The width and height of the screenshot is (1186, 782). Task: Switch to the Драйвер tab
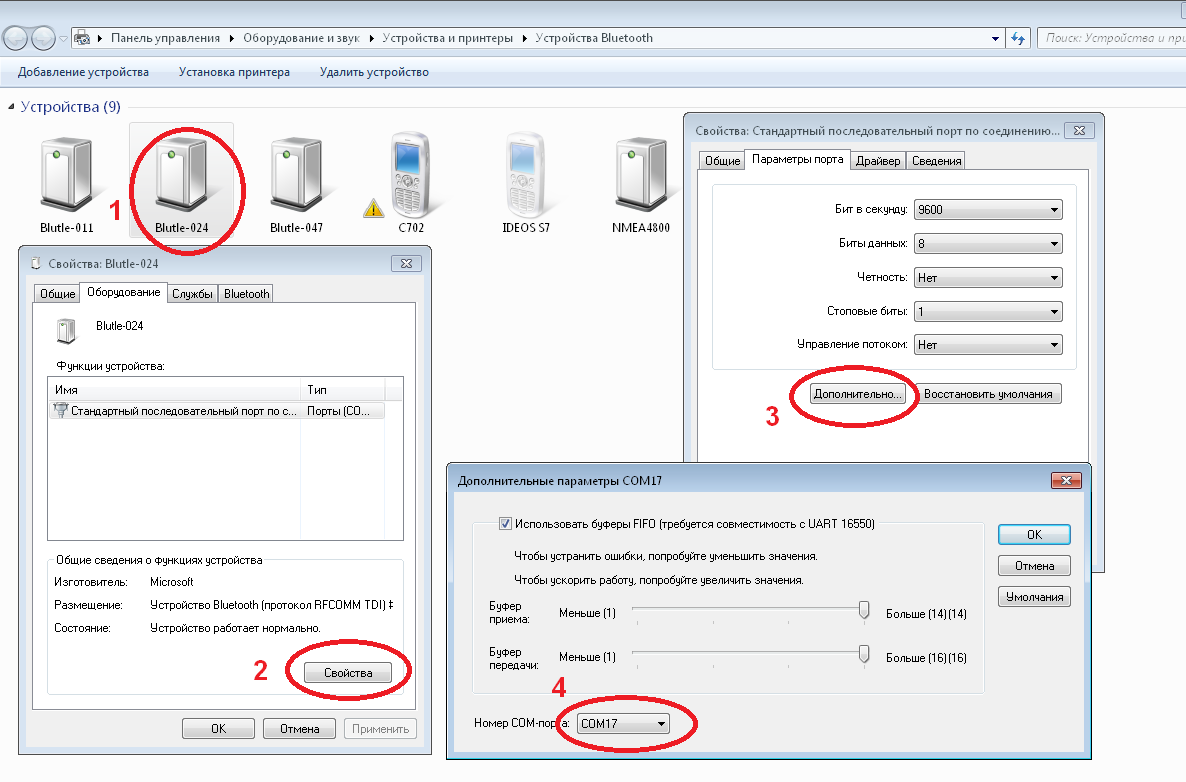click(878, 160)
